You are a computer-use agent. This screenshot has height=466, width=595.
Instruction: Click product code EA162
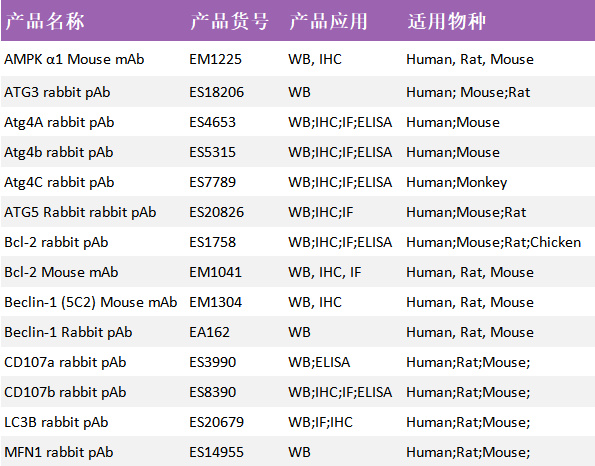click(209, 332)
